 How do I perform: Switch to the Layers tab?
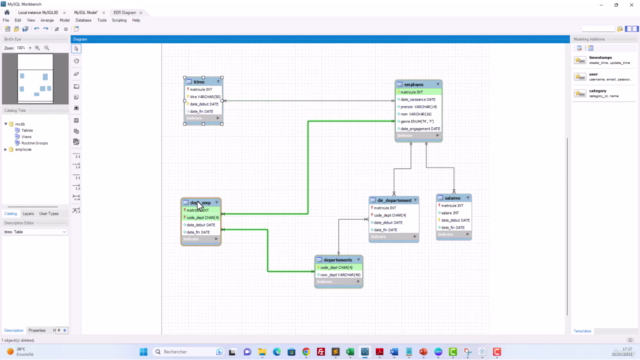click(x=28, y=213)
